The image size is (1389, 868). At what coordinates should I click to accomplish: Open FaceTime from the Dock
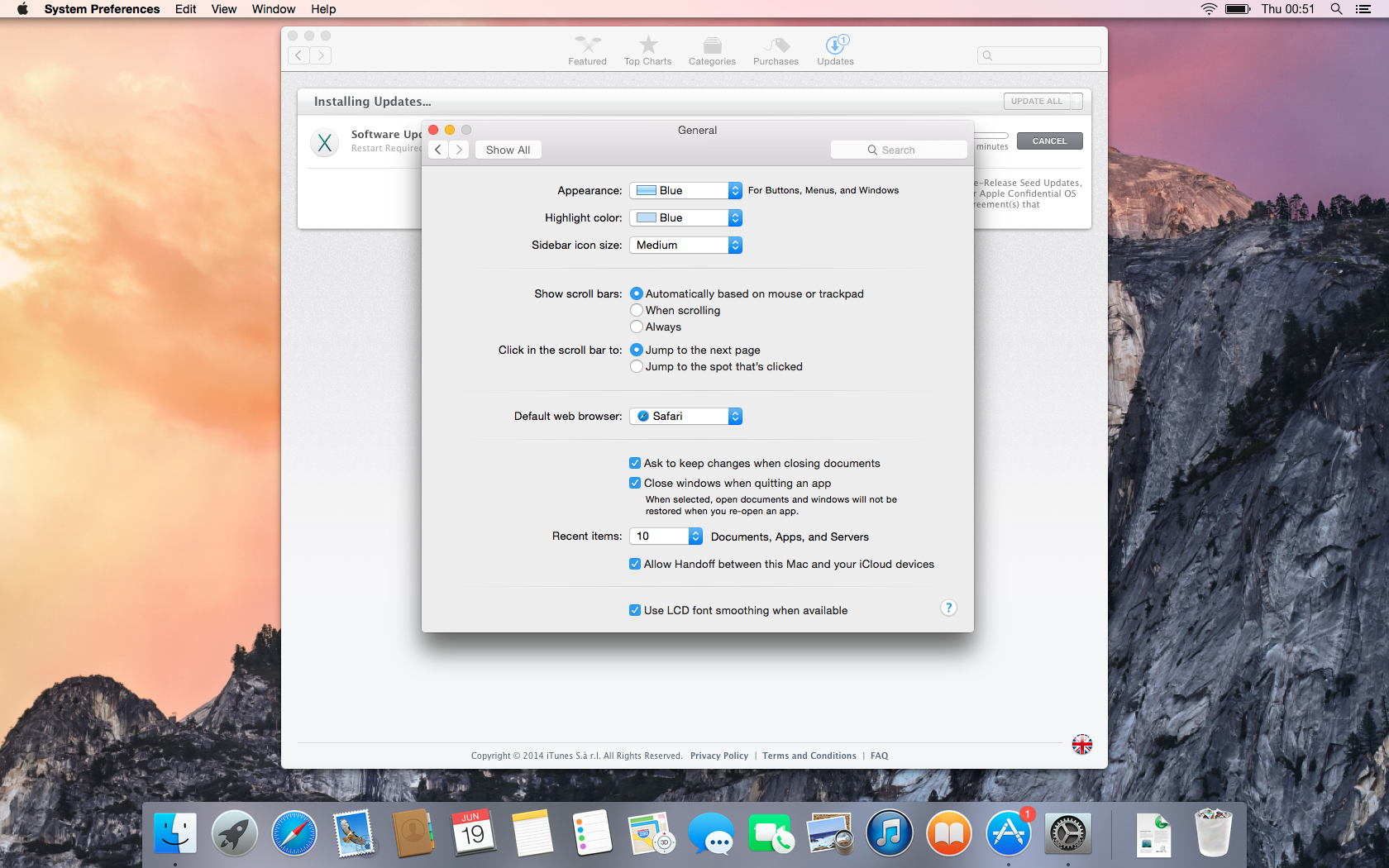click(x=771, y=833)
